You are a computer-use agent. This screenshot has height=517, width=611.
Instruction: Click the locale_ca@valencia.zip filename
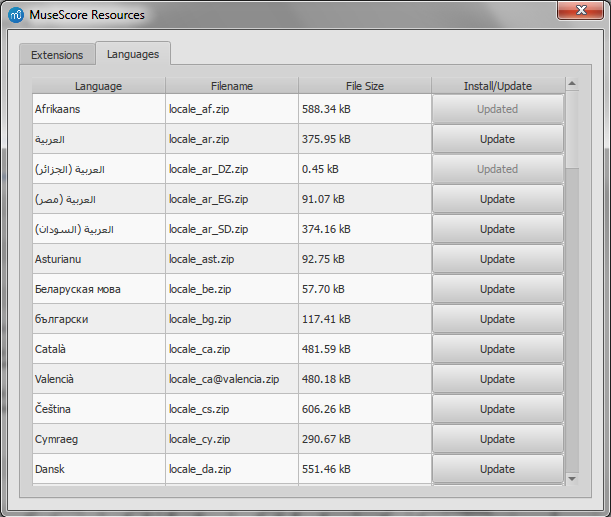[224, 379]
